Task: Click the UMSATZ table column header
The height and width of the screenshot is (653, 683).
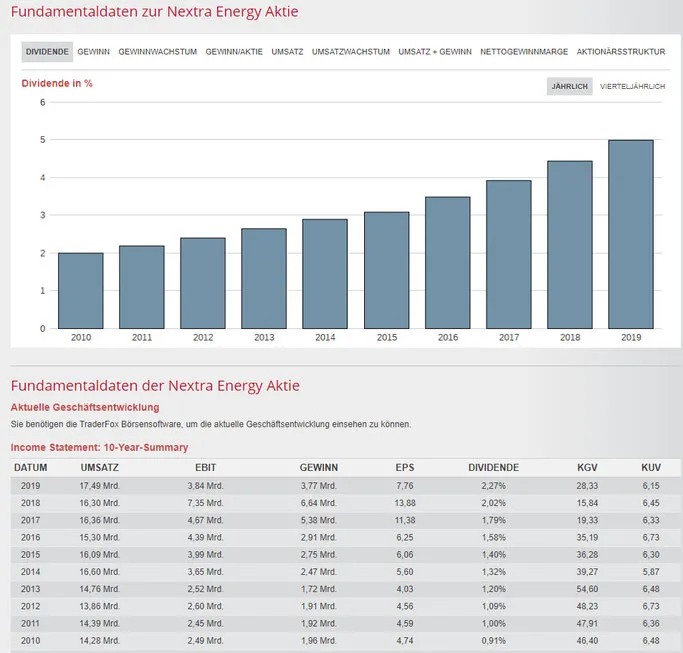Action: [100, 467]
